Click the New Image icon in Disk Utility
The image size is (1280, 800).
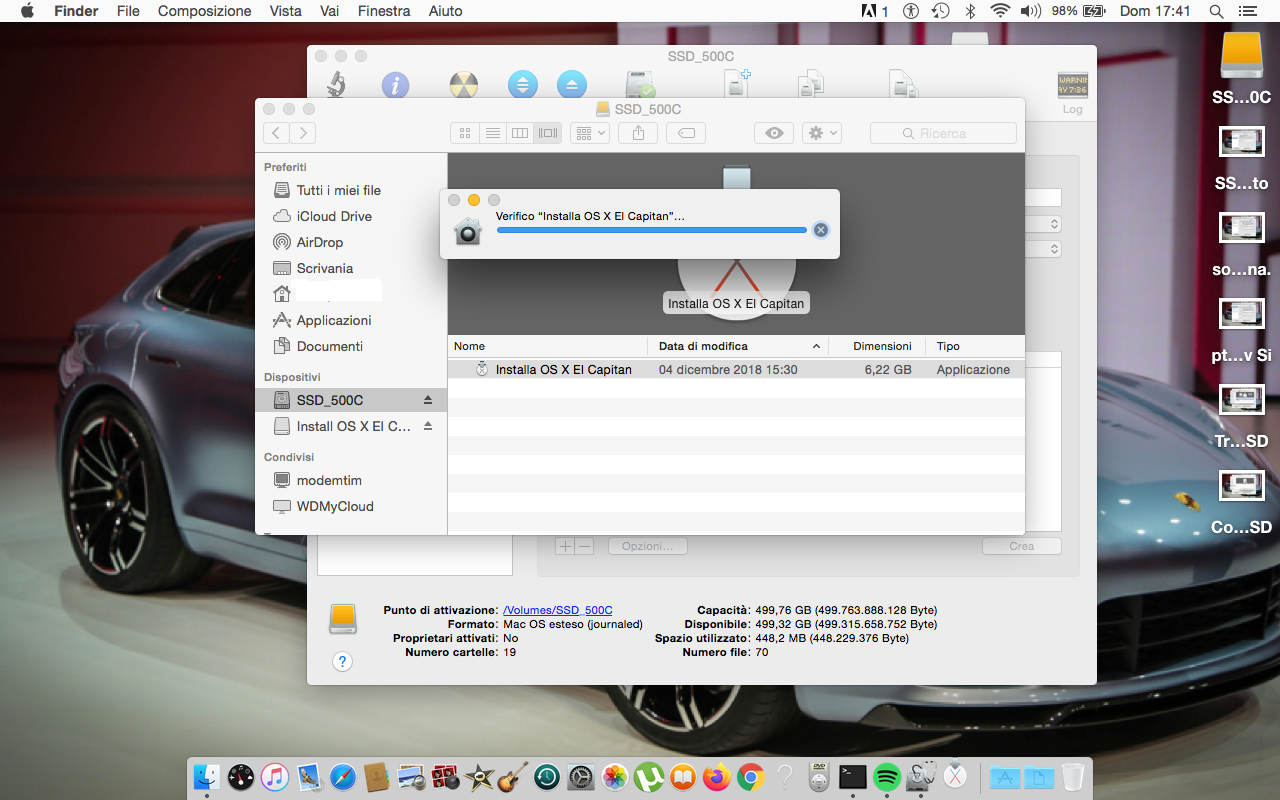tap(737, 84)
